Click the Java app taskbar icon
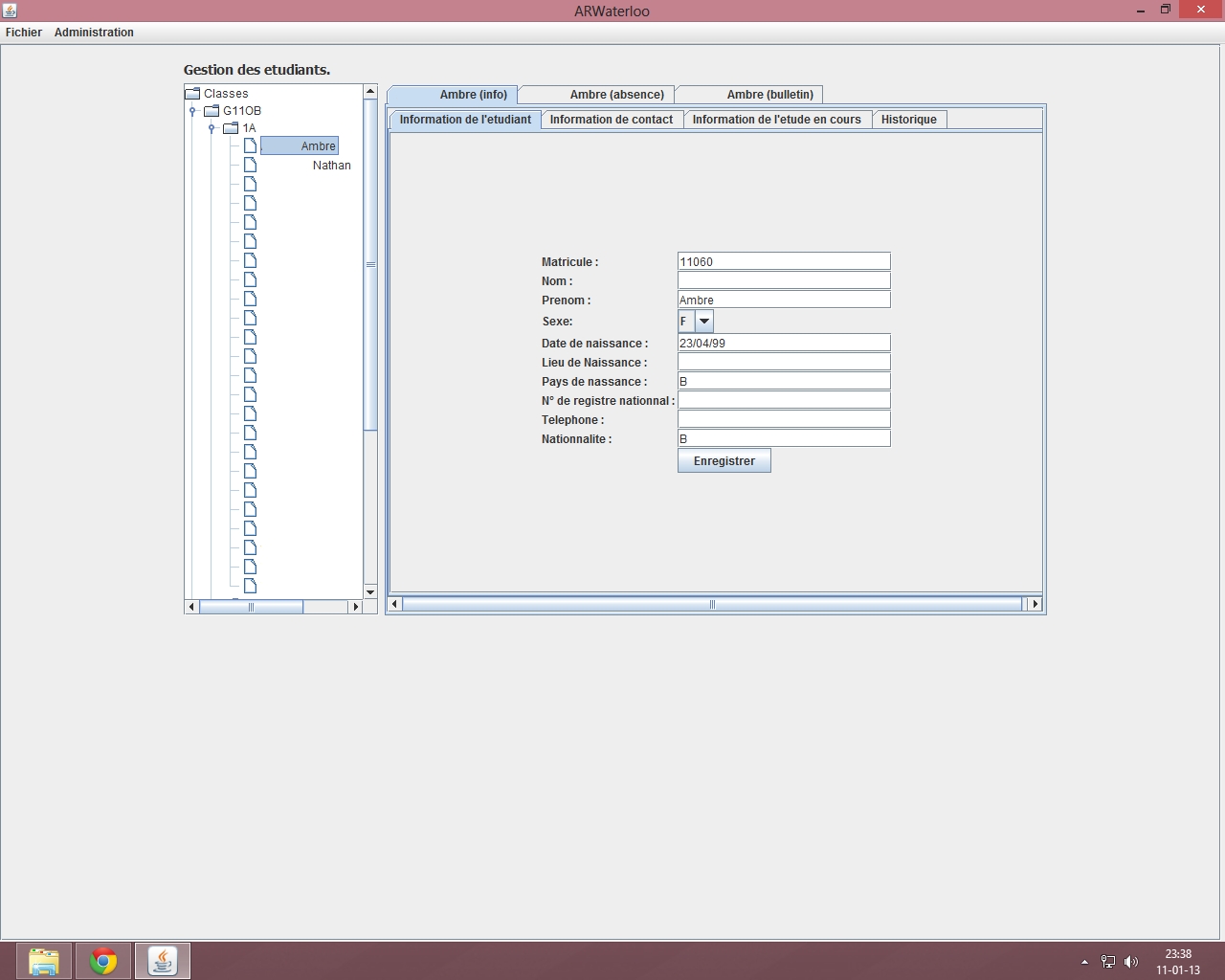This screenshot has width=1225, height=980. [163, 961]
